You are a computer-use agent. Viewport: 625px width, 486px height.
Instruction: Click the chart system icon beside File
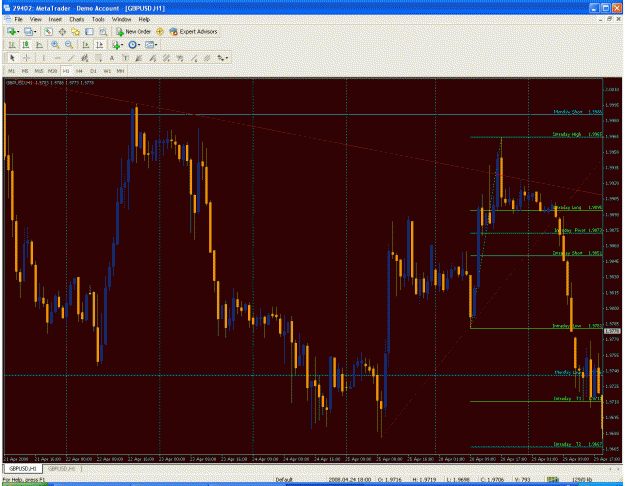tap(8, 19)
